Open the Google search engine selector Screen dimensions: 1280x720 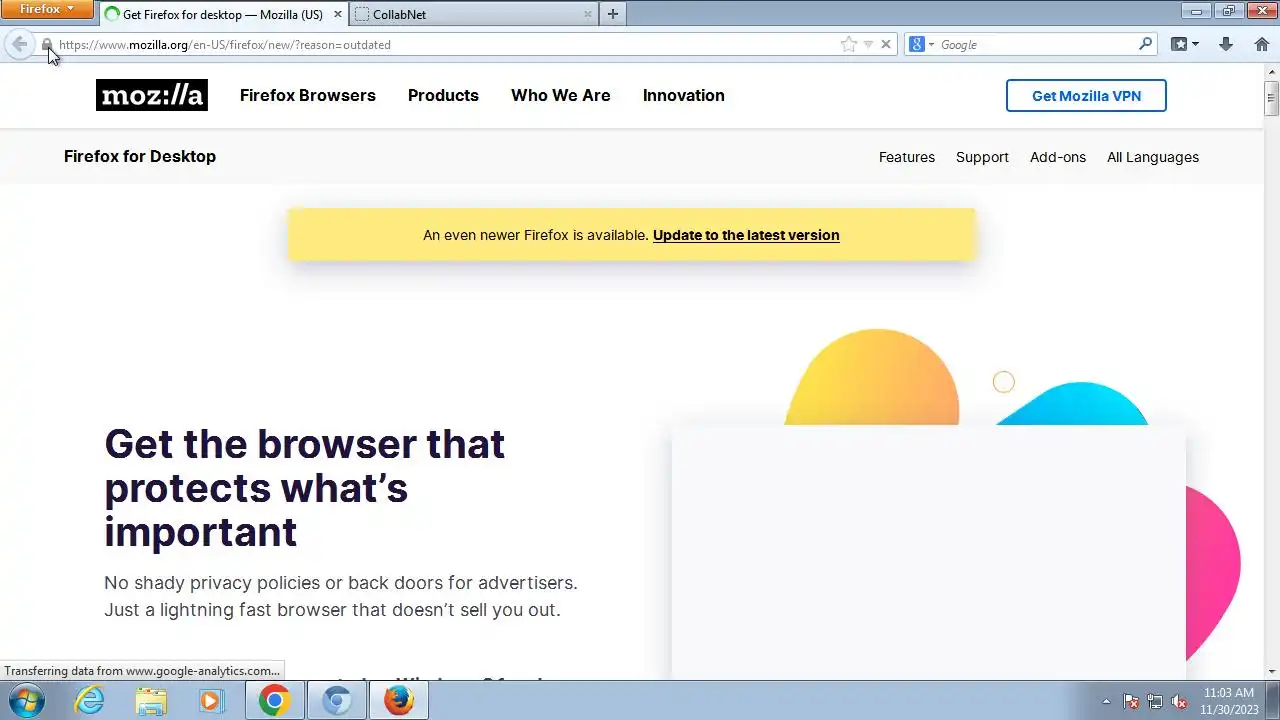point(921,44)
